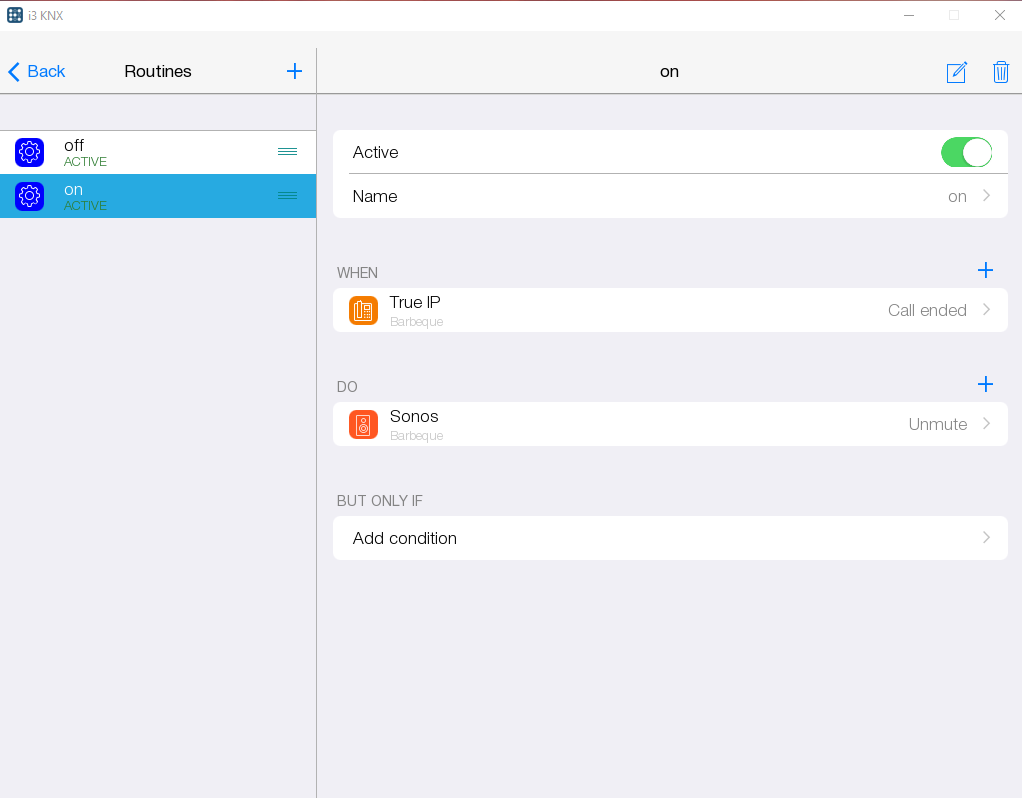
Task: Click the True IP intercom icon
Action: coord(363,310)
